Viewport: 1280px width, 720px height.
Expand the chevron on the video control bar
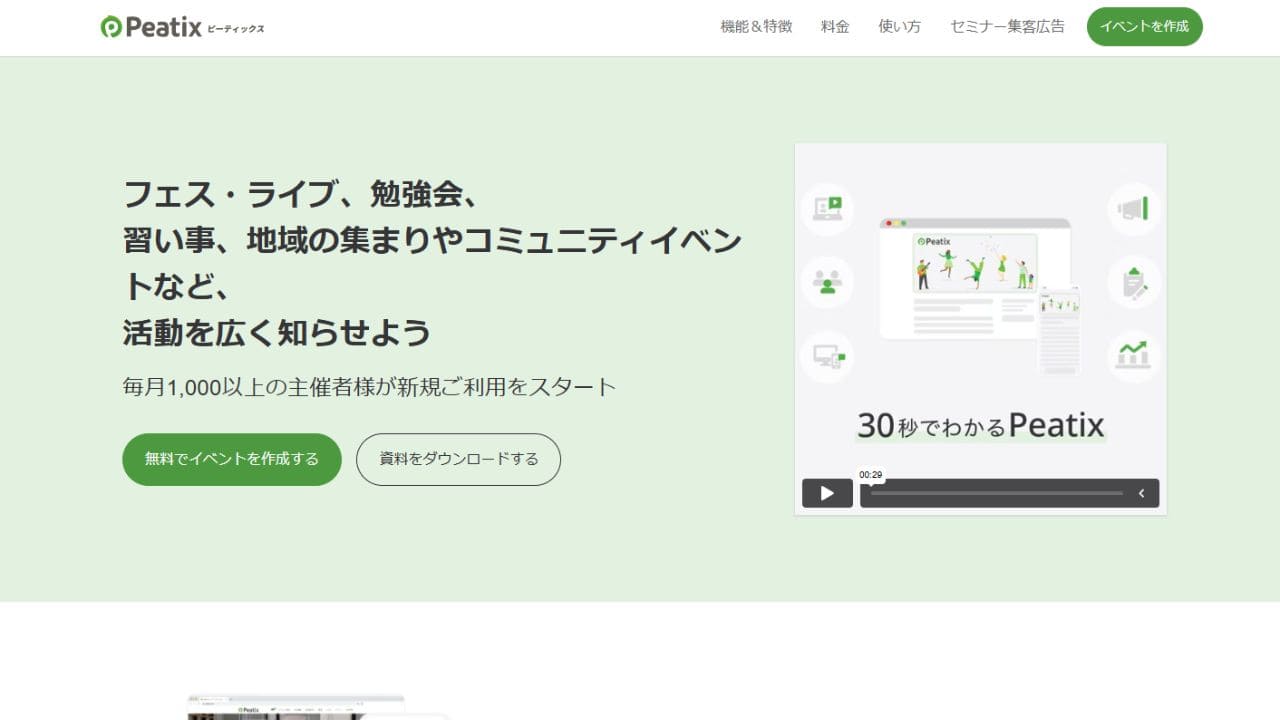tap(1142, 493)
